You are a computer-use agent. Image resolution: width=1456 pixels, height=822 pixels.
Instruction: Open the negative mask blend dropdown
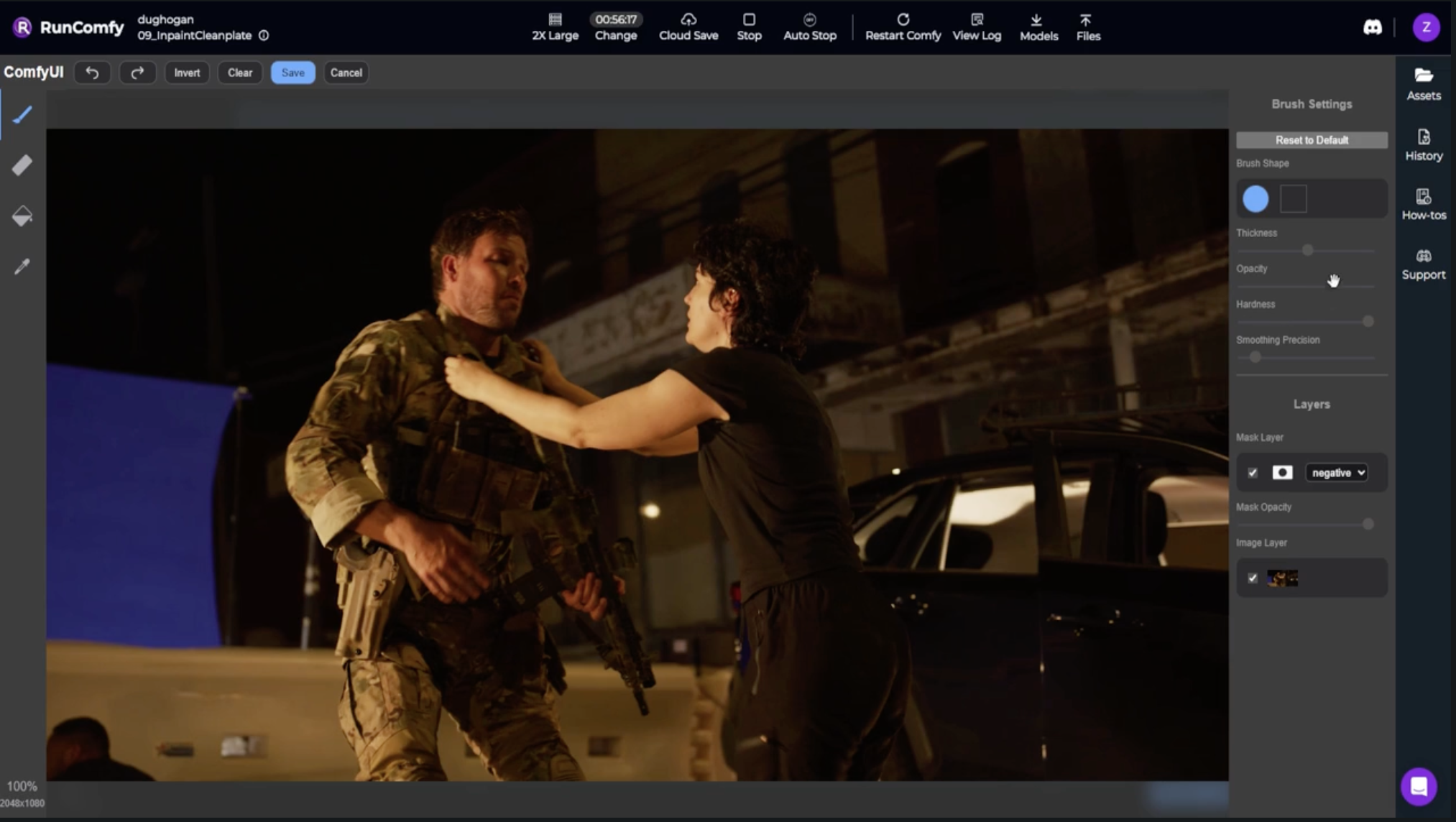[x=1337, y=473]
